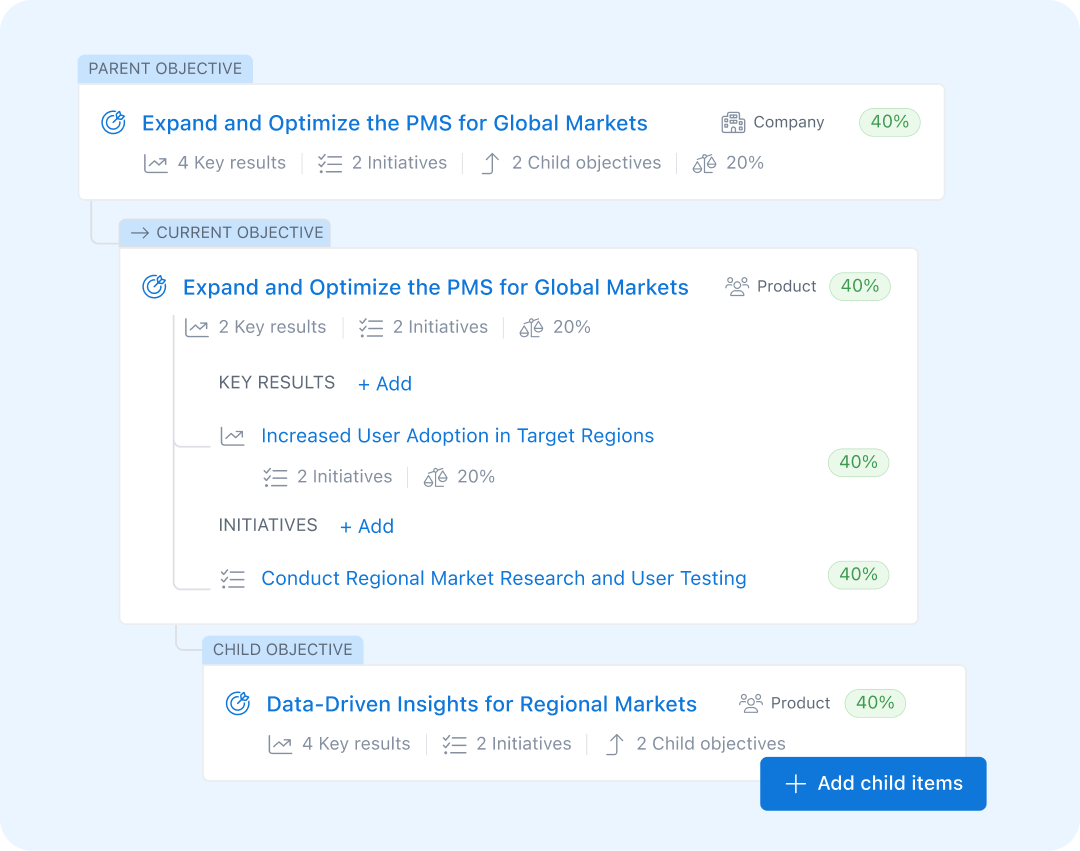This screenshot has width=1080, height=851.
Task: Click the Company building icon
Action: point(733,123)
